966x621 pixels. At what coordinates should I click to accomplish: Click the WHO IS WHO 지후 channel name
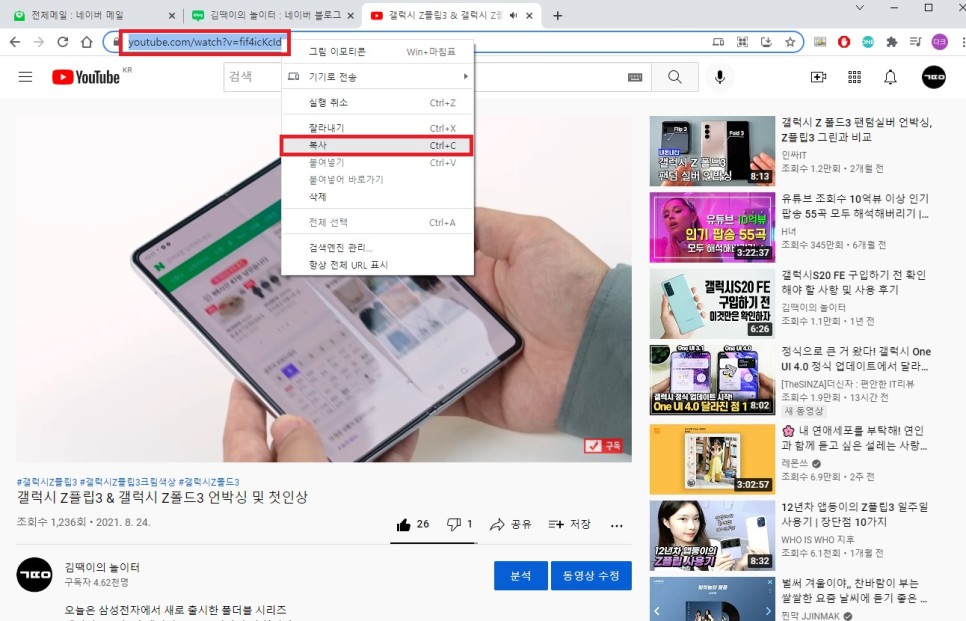(818, 540)
